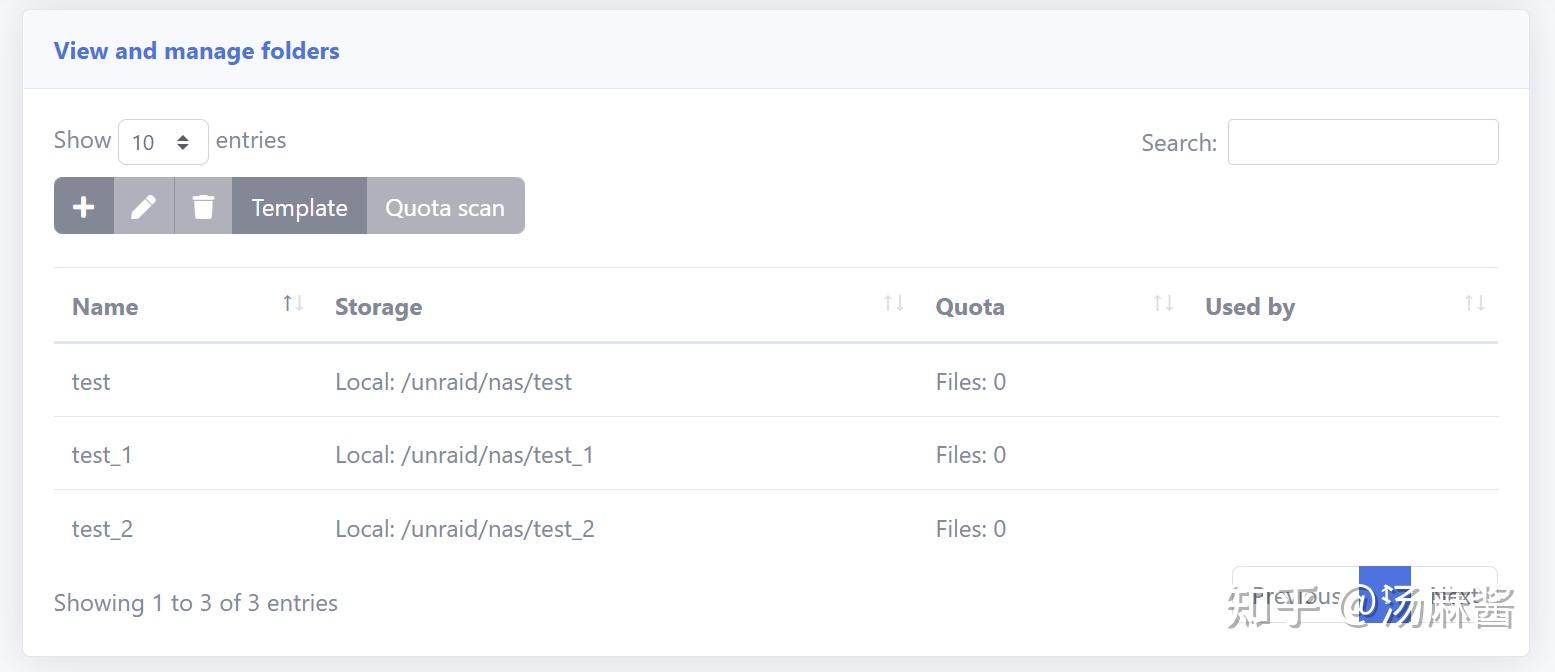Click the sort arrows beside the Storage header
1555x672 pixels.
890,306
